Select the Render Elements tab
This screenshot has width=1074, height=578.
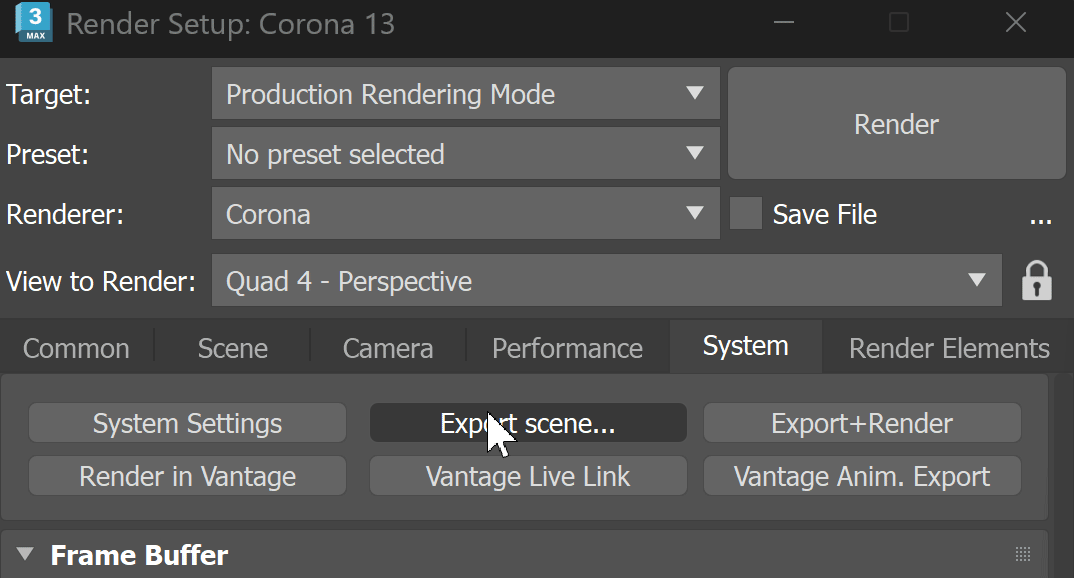[949, 349]
